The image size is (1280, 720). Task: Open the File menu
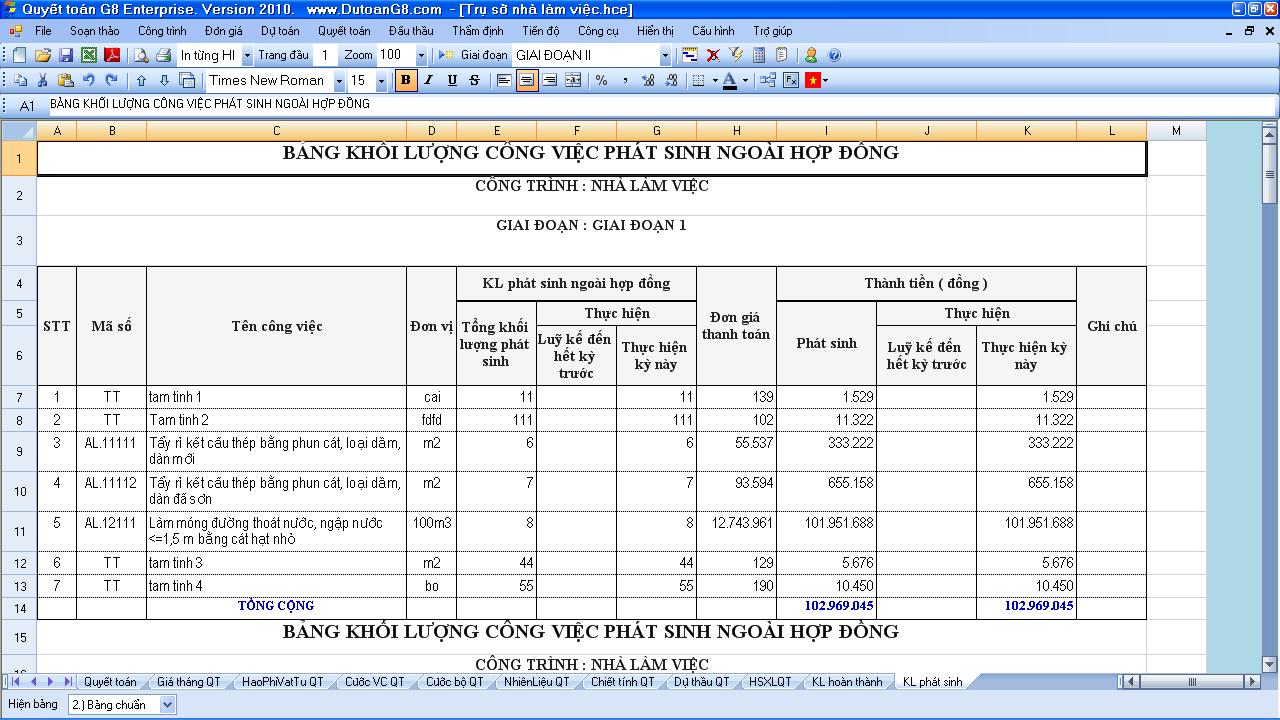(43, 31)
